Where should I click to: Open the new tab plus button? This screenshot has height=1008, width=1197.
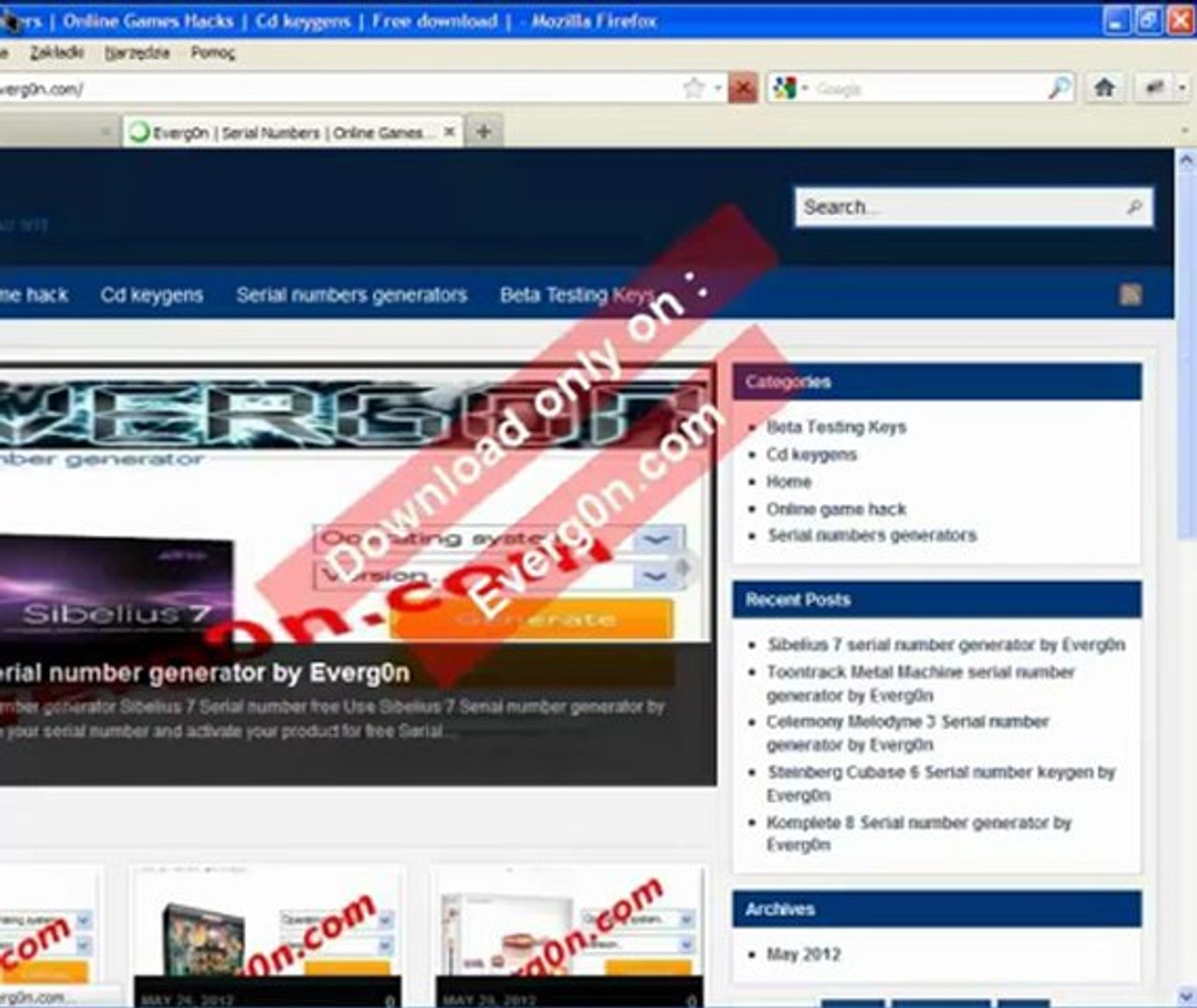point(484,132)
